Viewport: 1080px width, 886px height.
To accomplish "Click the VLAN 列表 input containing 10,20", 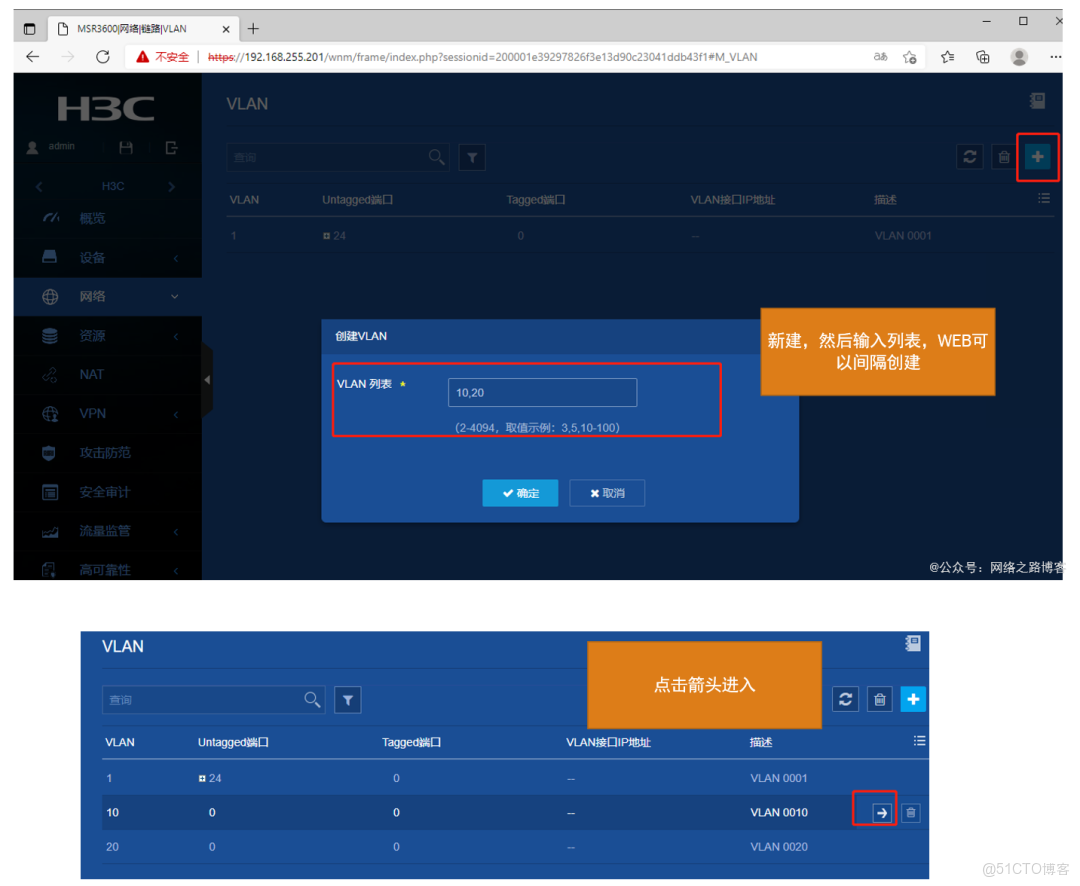I will coord(542,392).
